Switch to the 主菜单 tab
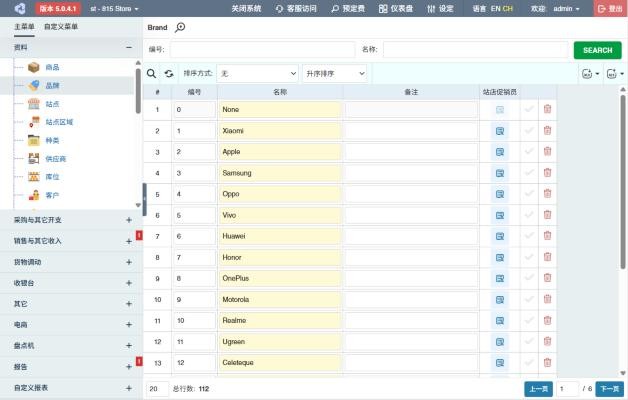Image resolution: width=628 pixels, height=400 pixels. pos(24,27)
